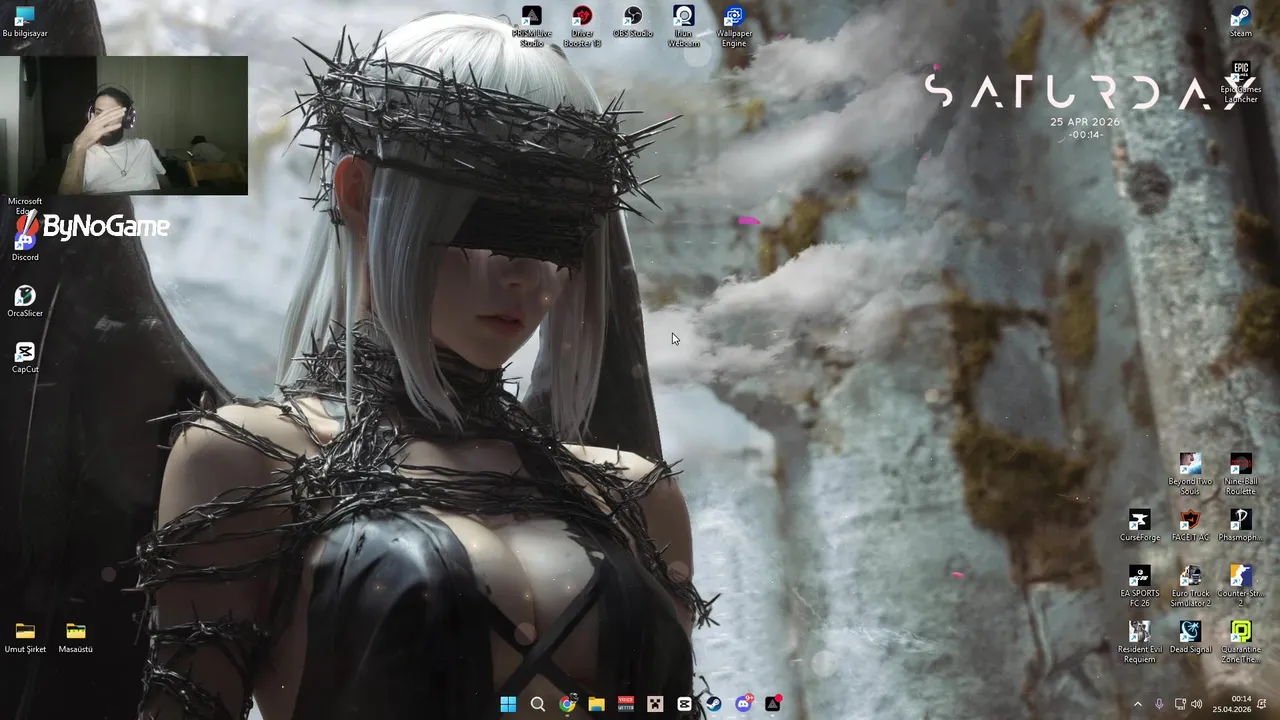Open CapCut from the taskbar
The width and height of the screenshot is (1280, 720).
point(684,704)
